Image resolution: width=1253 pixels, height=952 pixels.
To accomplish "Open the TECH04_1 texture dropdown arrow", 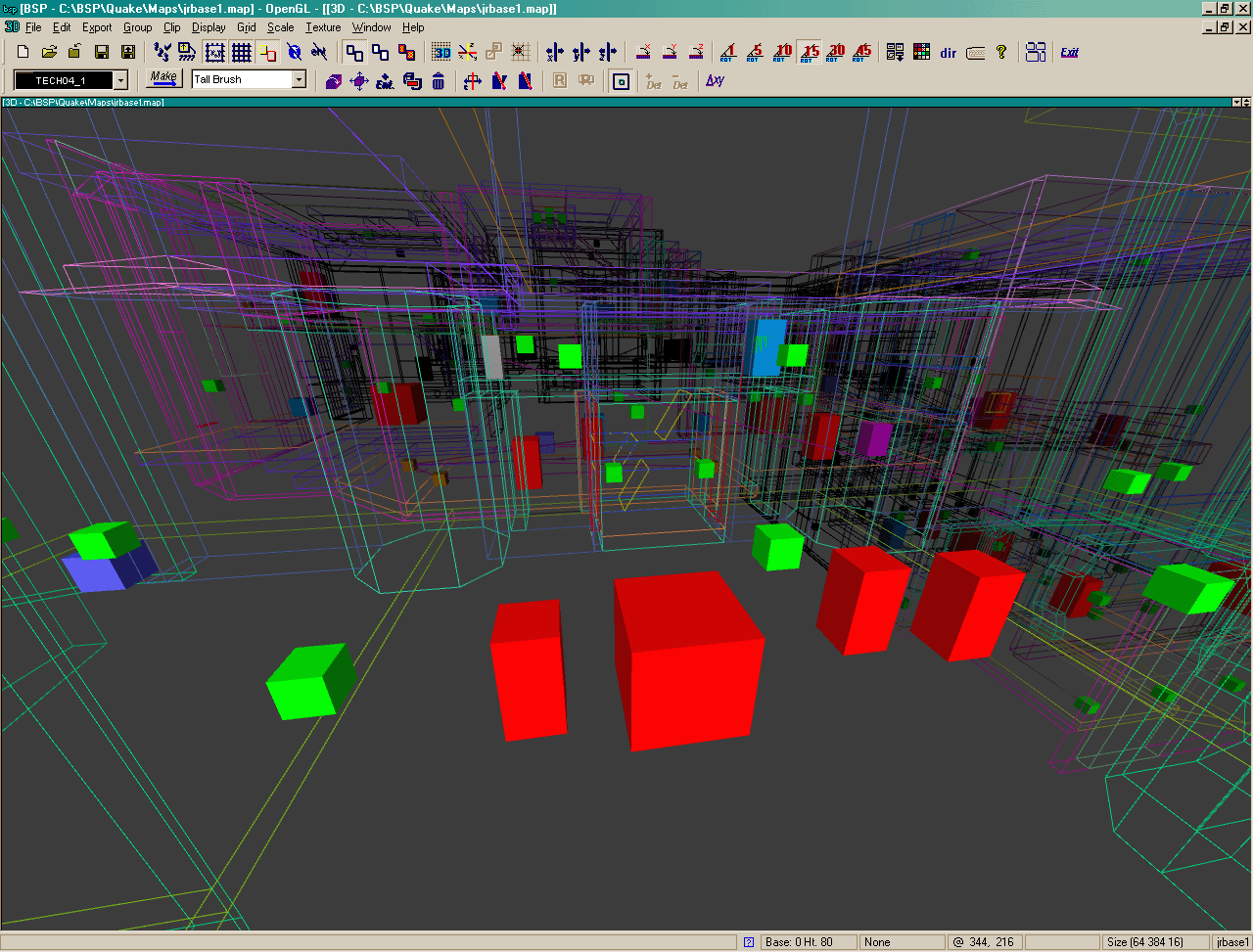I will [120, 80].
